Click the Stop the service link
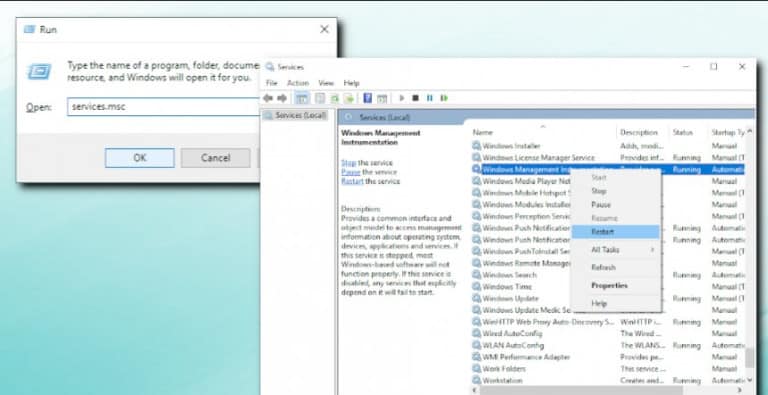The height and width of the screenshot is (395, 768). pyautogui.click(x=348, y=163)
